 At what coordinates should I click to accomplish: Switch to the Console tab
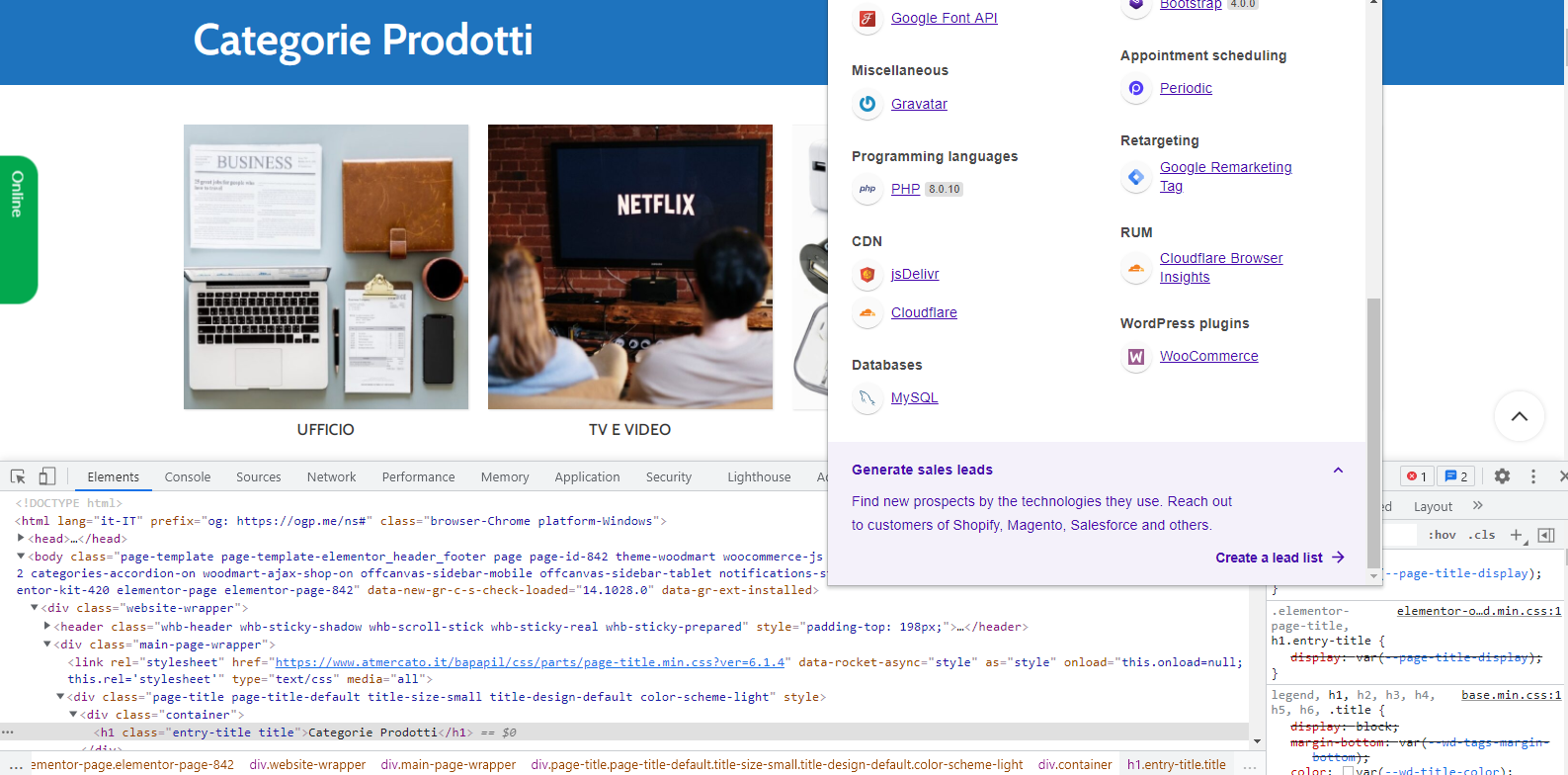click(188, 476)
